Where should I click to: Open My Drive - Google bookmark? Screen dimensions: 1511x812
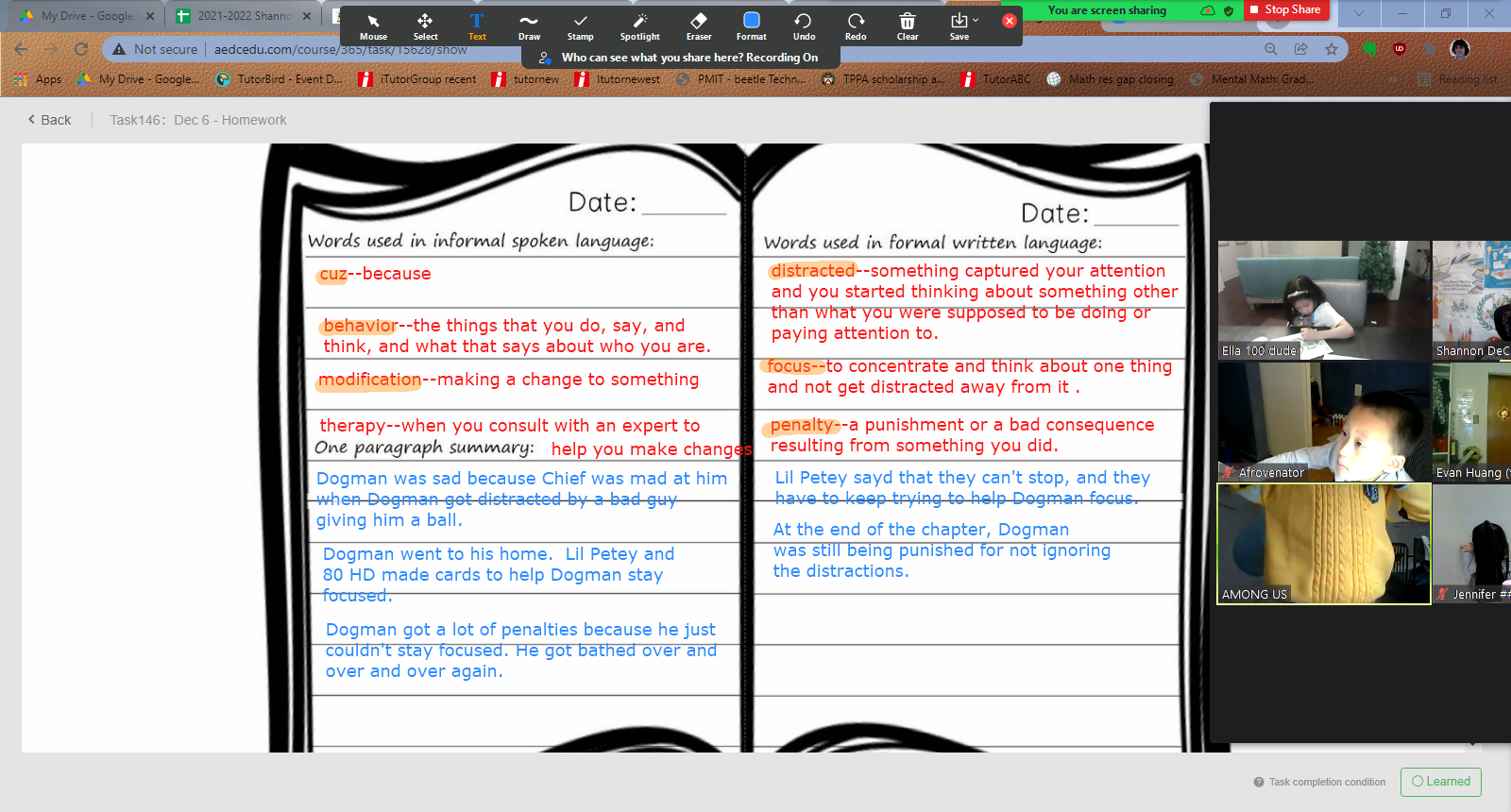tap(138, 79)
